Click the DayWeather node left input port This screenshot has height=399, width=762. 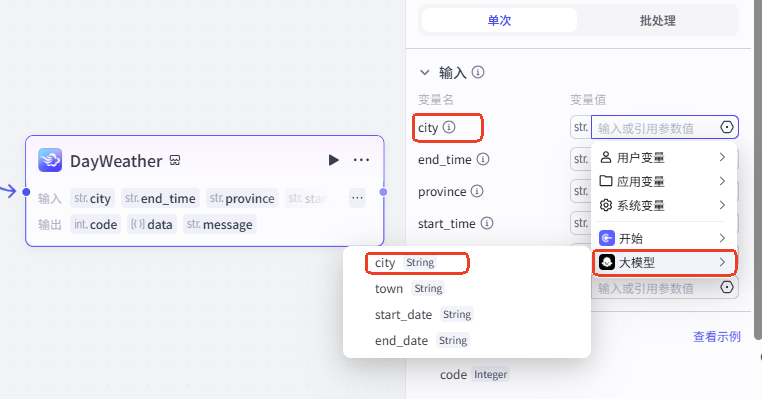(x=26, y=192)
